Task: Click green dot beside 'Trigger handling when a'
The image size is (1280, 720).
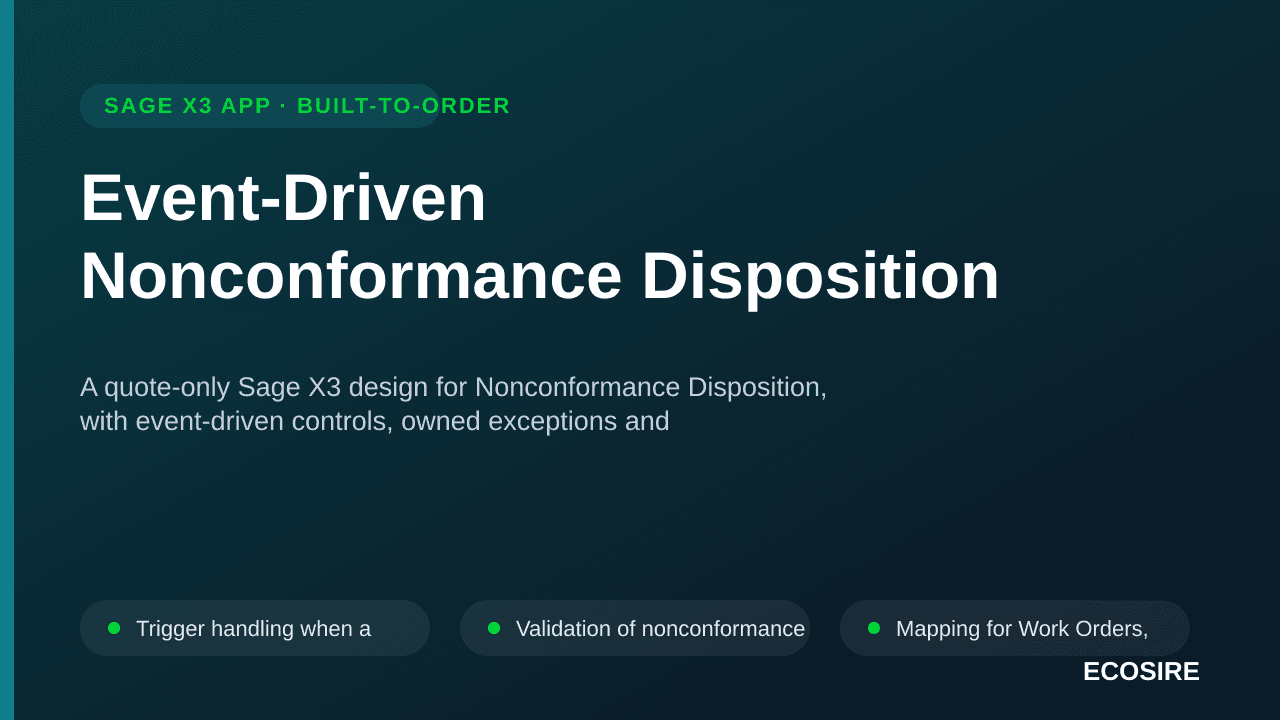Action: [x=114, y=628]
